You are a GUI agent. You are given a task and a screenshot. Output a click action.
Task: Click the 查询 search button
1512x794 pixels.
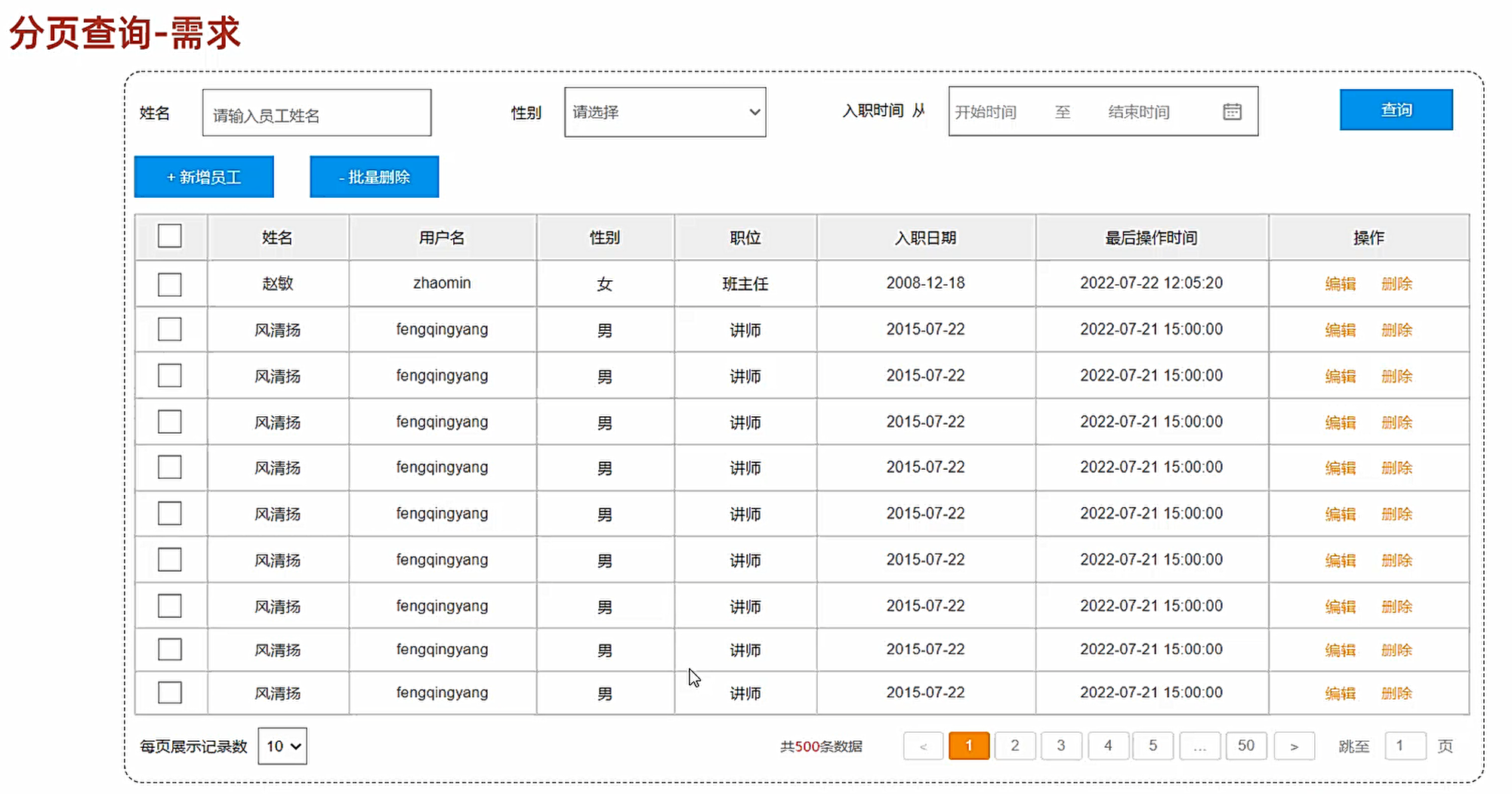1396,110
